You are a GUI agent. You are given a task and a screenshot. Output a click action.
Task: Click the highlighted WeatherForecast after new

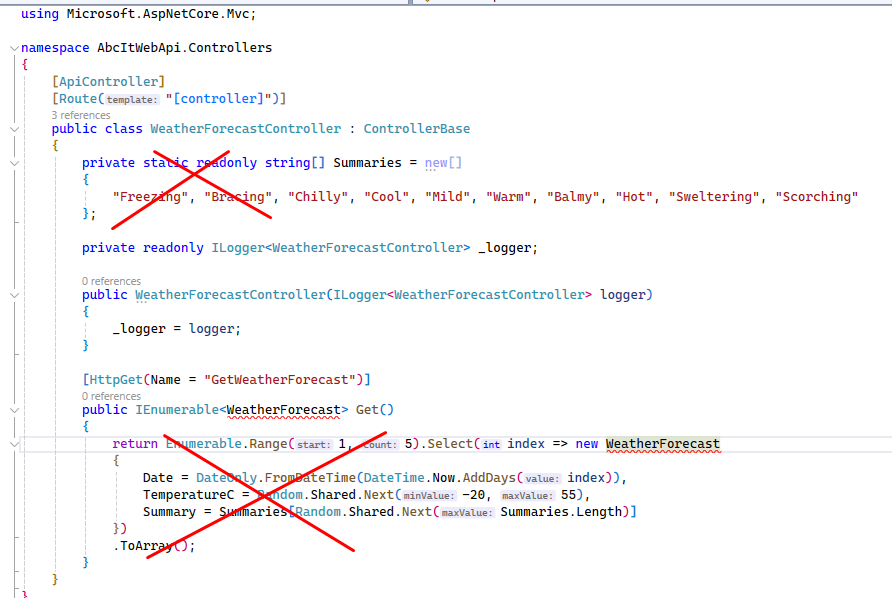tap(662, 444)
